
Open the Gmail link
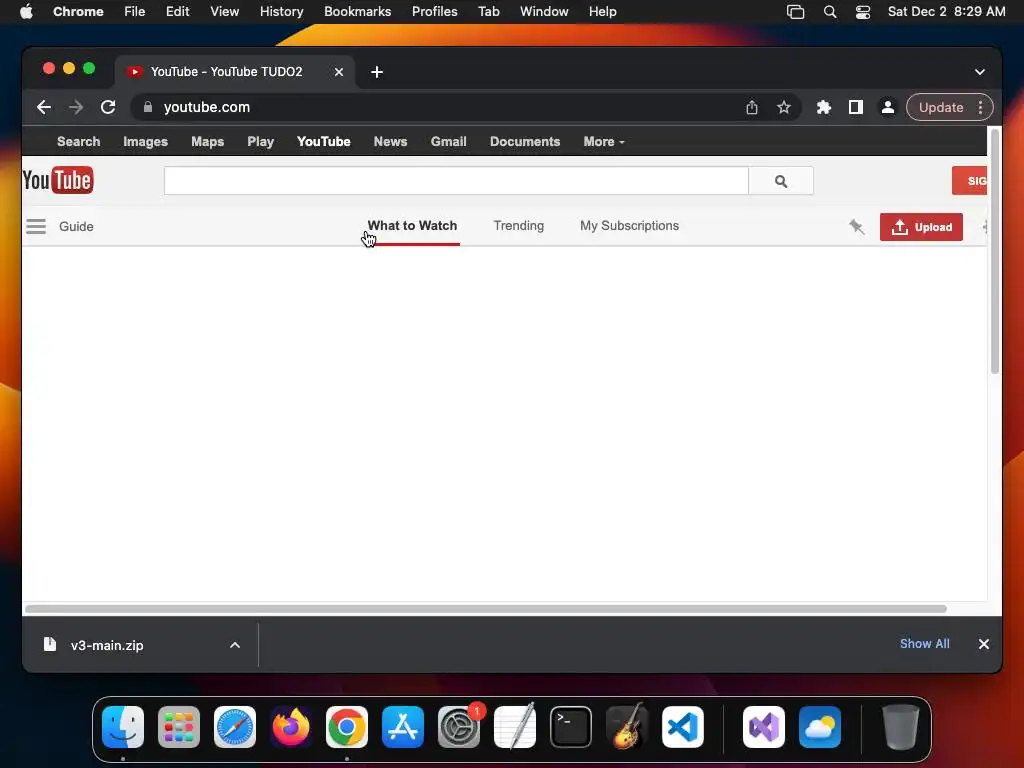[449, 142]
